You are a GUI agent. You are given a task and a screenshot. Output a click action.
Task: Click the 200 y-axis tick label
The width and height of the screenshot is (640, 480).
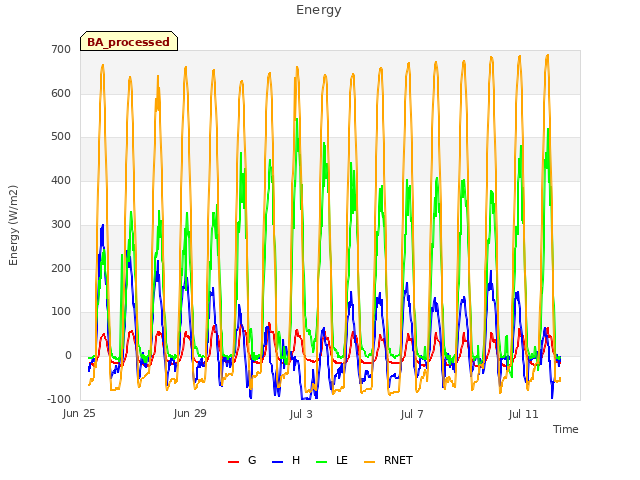tap(61, 268)
